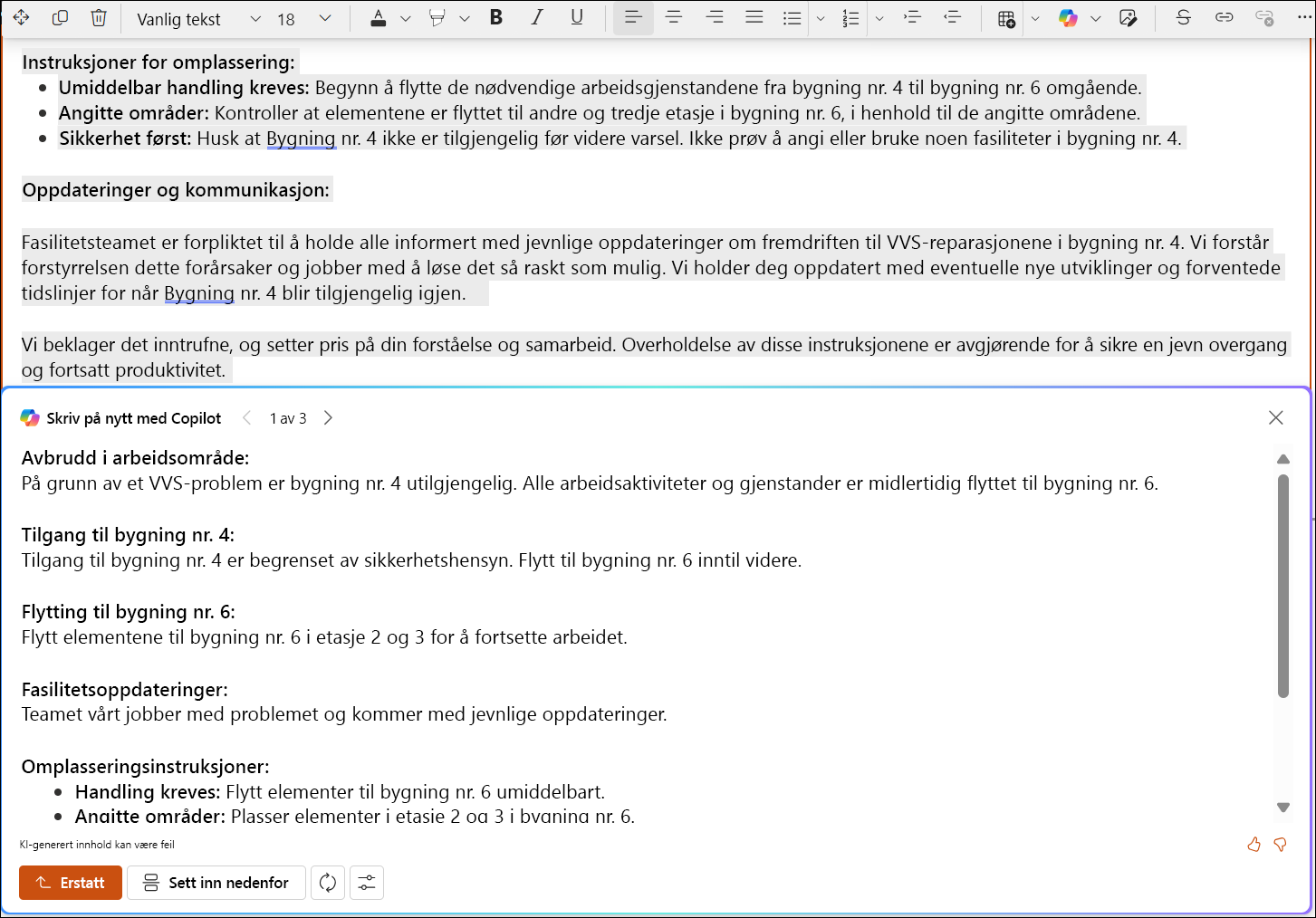
Task: Click the 'Oppdateringer og kommunikasjon:' heading
Action: 176,190
